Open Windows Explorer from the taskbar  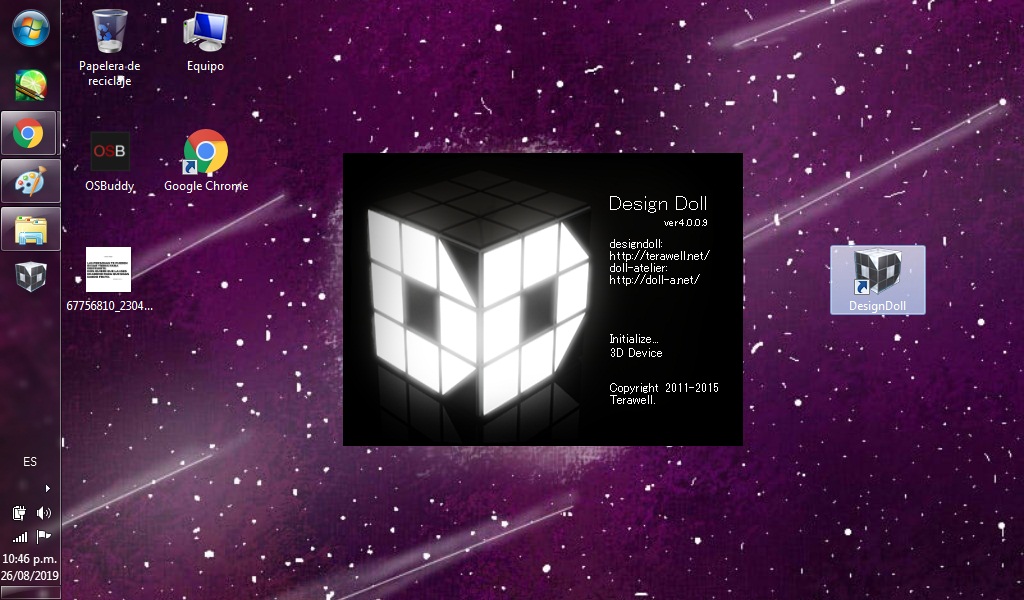coord(30,229)
